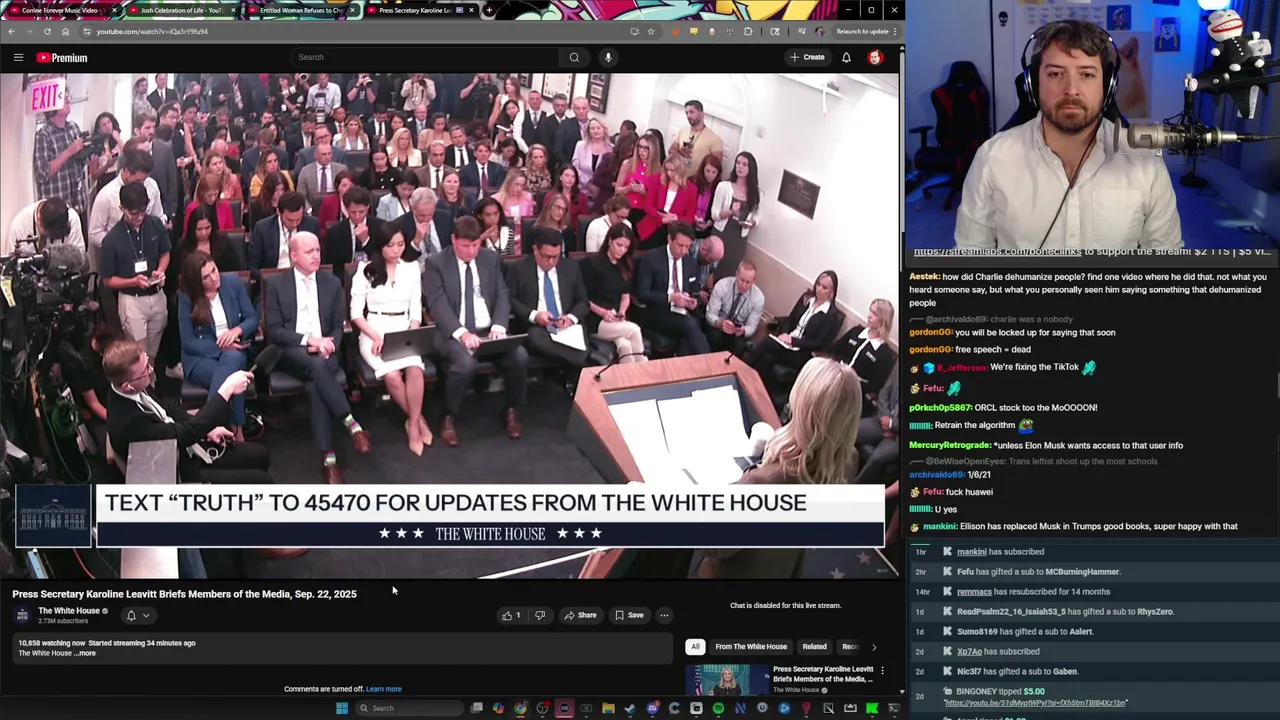Open YouTube notifications bell
The width and height of the screenshot is (1280, 720).
click(846, 57)
